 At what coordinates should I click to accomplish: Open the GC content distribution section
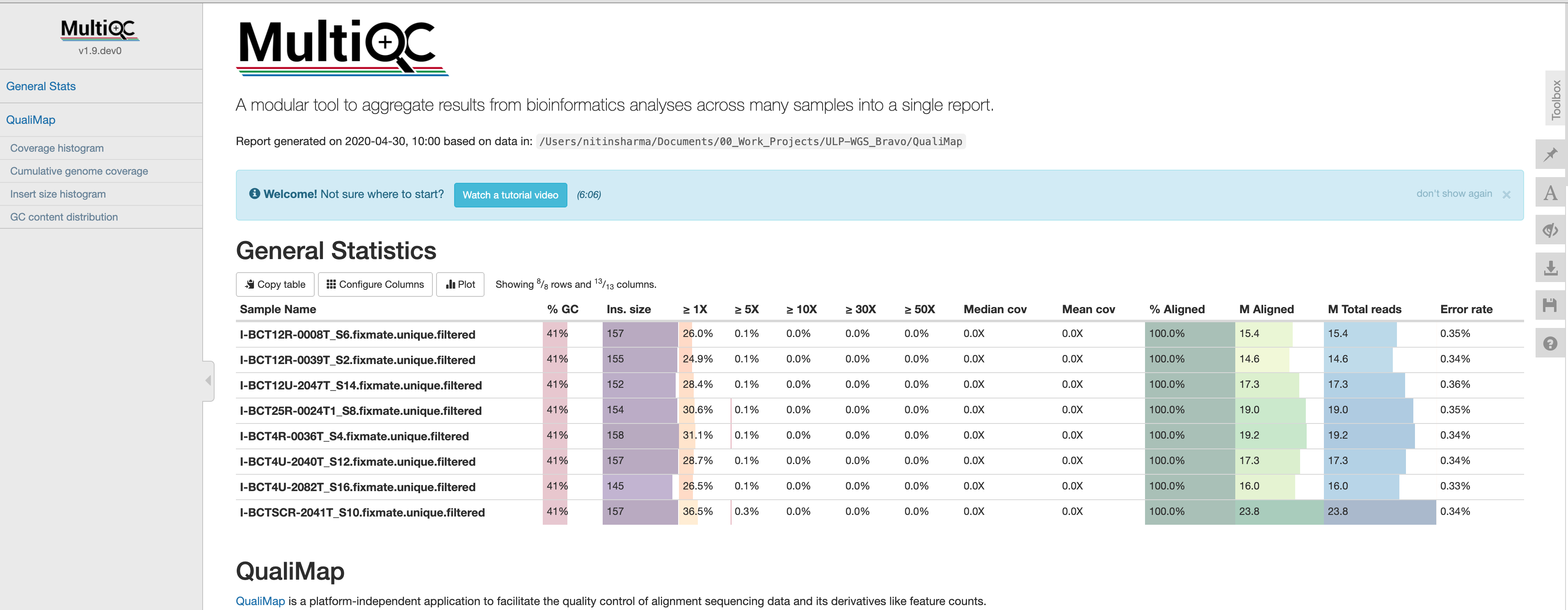(x=63, y=216)
